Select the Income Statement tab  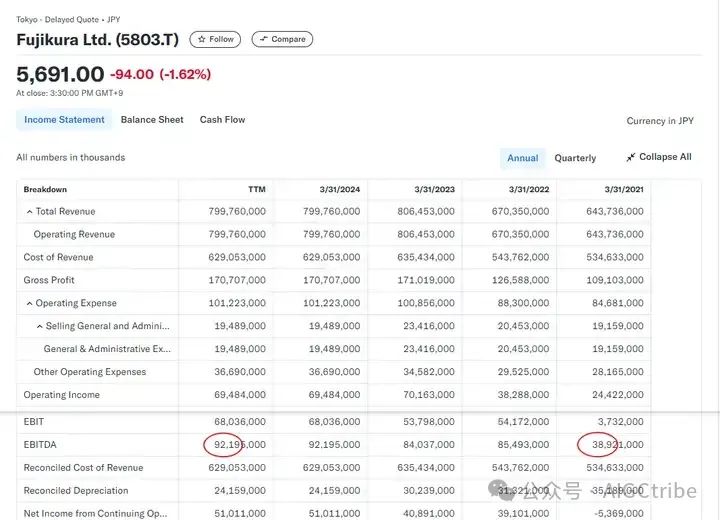coord(64,120)
